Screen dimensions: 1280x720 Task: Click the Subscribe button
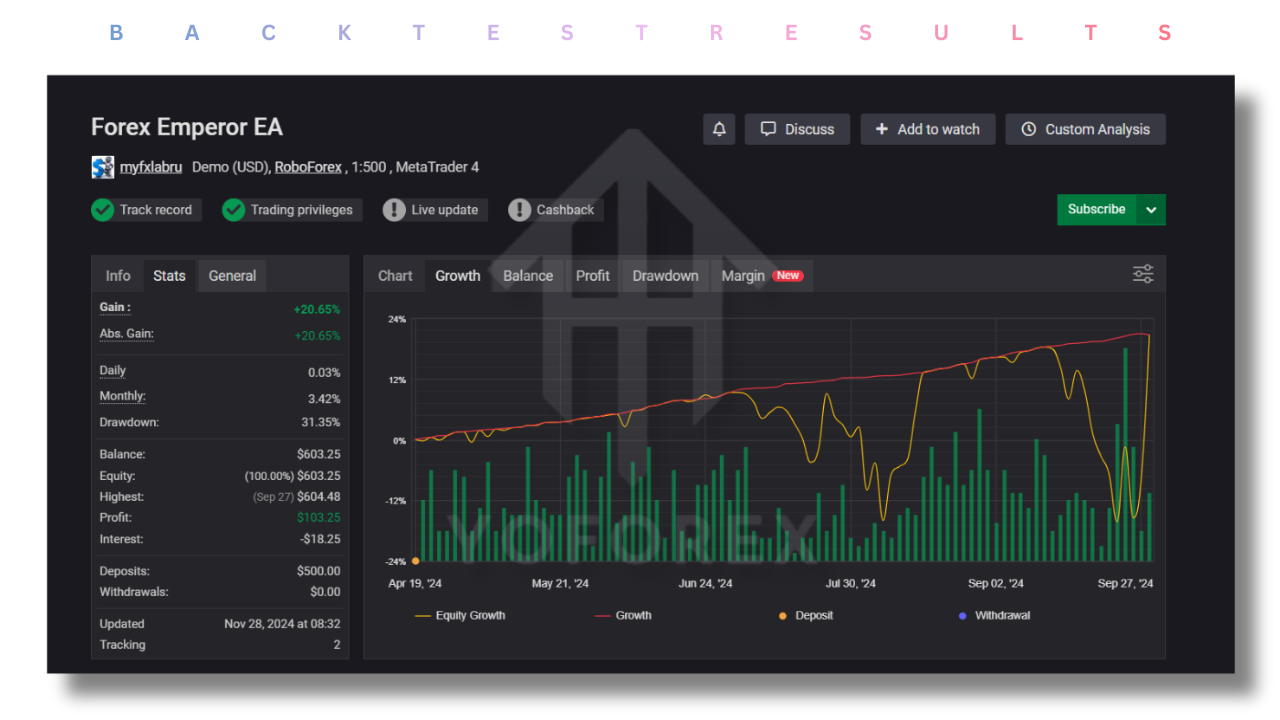click(1096, 209)
